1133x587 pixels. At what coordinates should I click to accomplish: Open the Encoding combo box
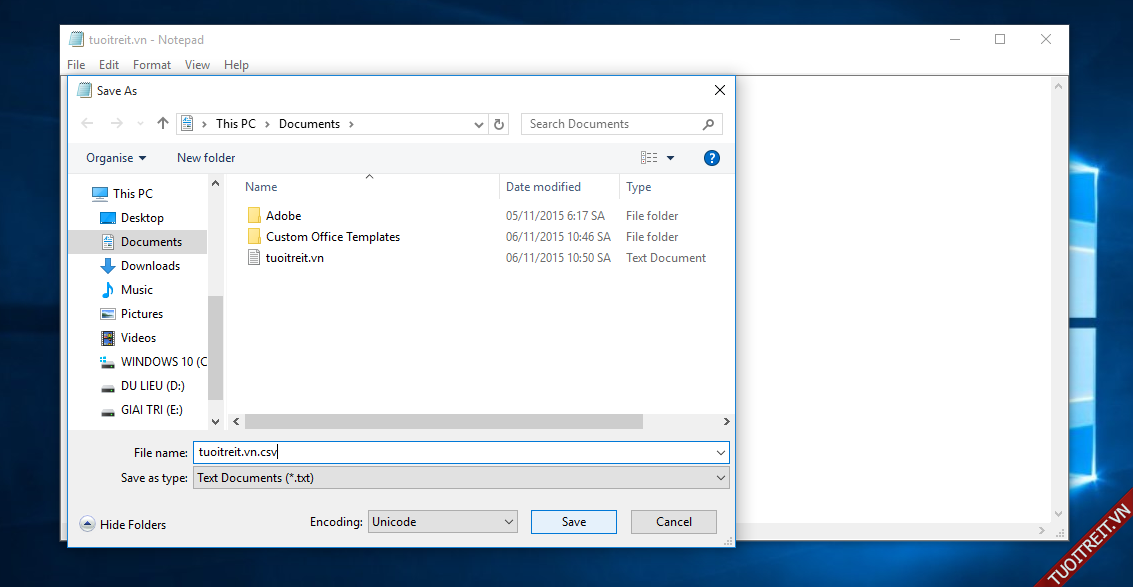pyautogui.click(x=442, y=522)
